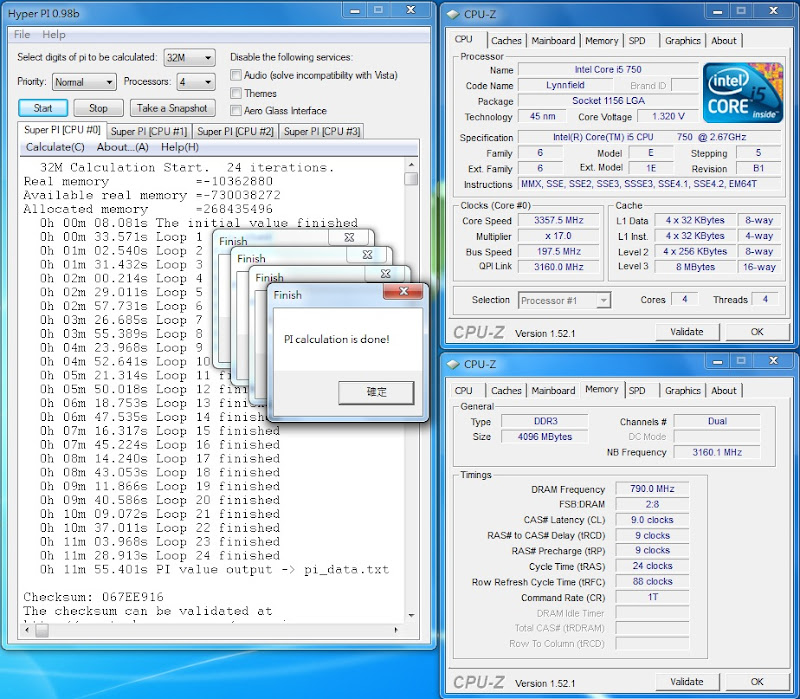Image resolution: width=800 pixels, height=699 pixels.
Task: Click the NB Frequency 3160.1 MHz value
Action: (x=716, y=453)
